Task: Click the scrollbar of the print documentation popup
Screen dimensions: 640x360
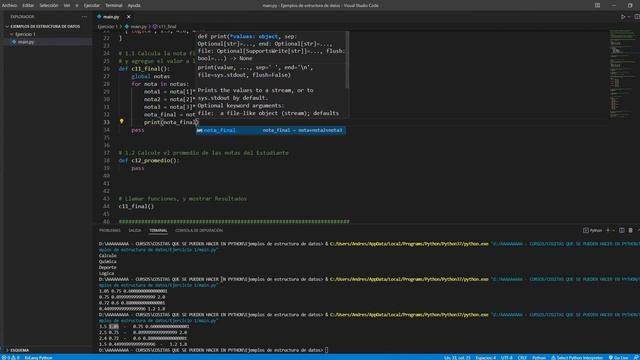Action: tap(347, 60)
